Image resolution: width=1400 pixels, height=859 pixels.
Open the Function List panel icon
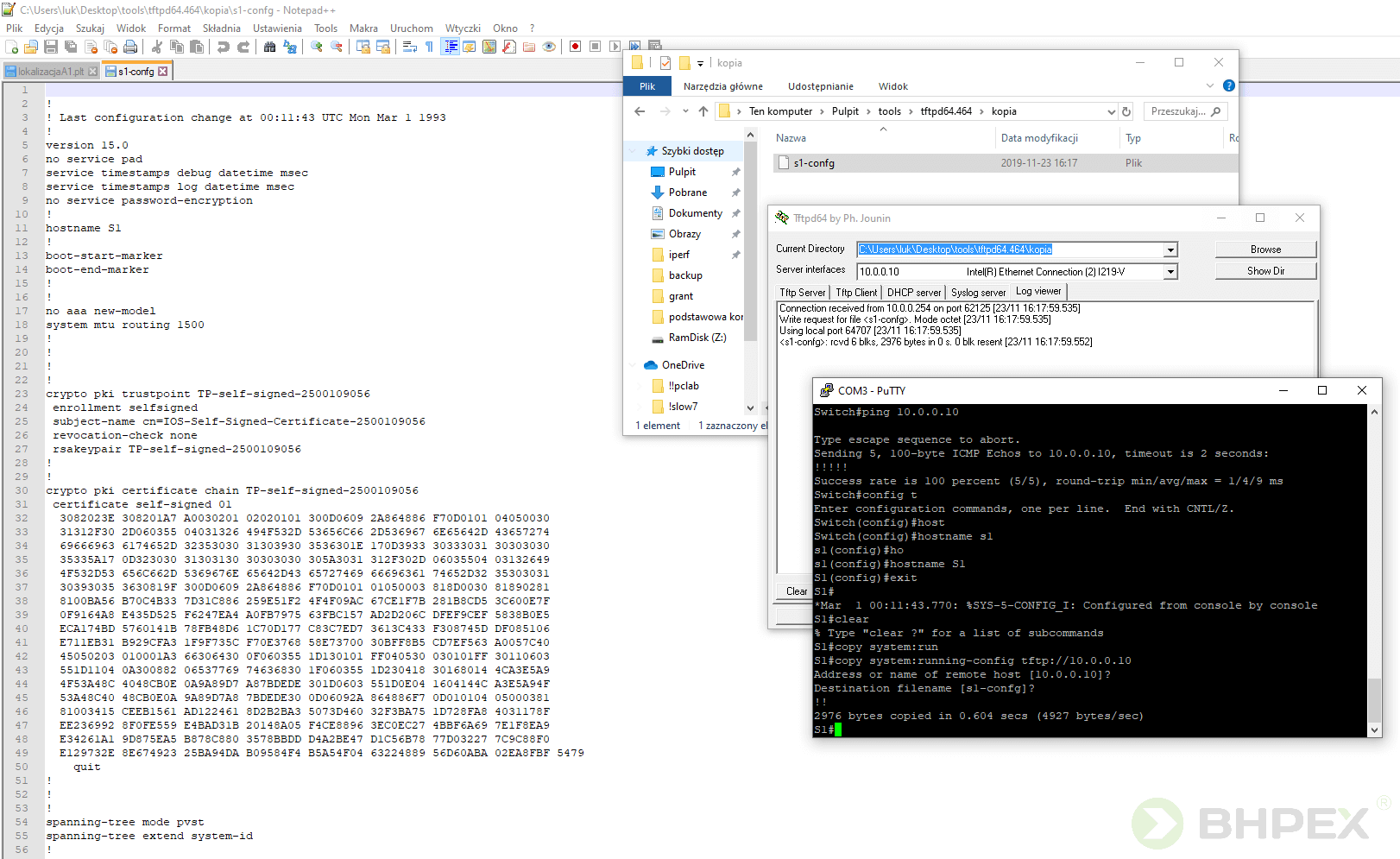tap(509, 47)
